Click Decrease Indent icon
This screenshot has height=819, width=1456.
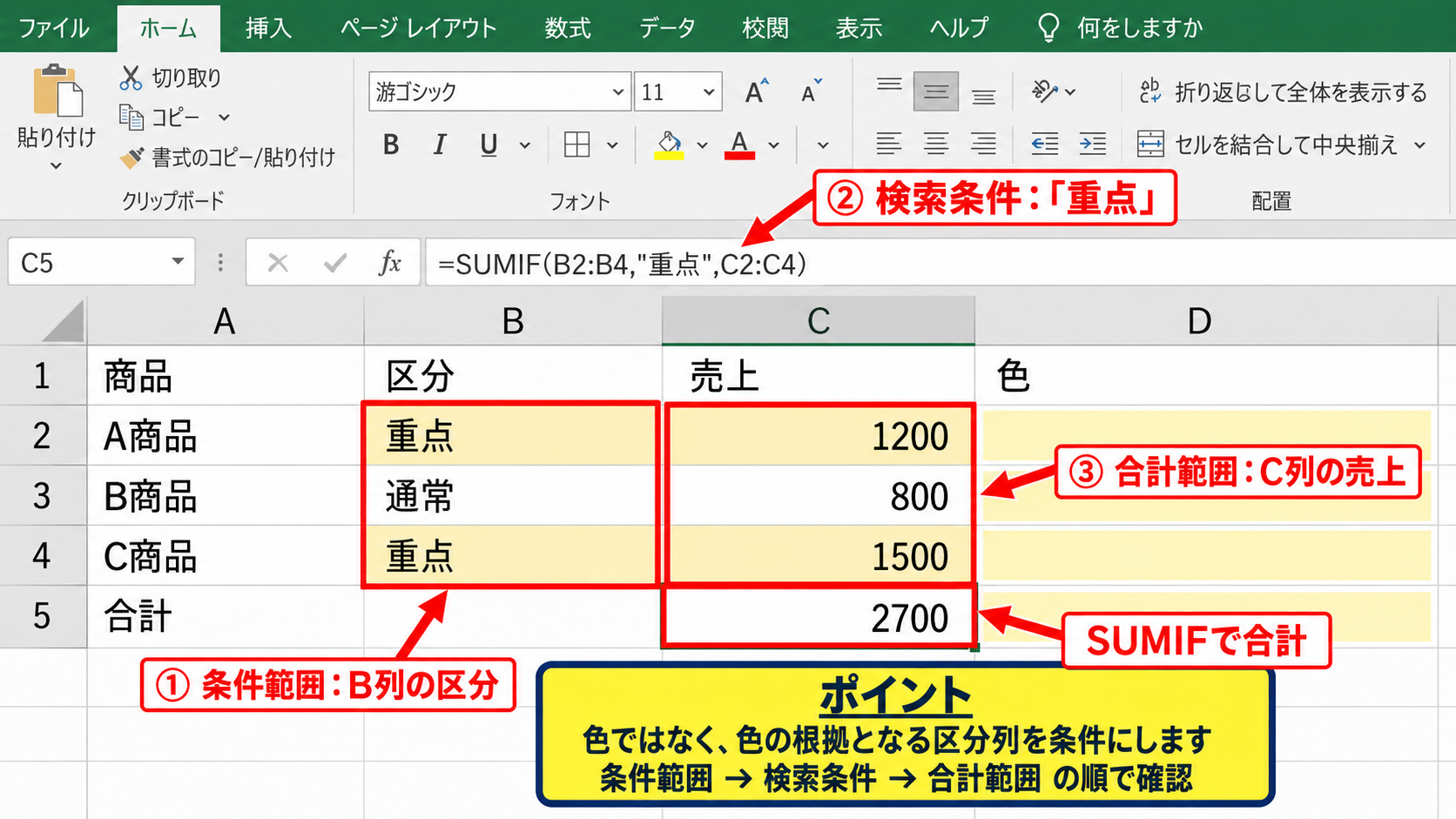coord(1044,144)
